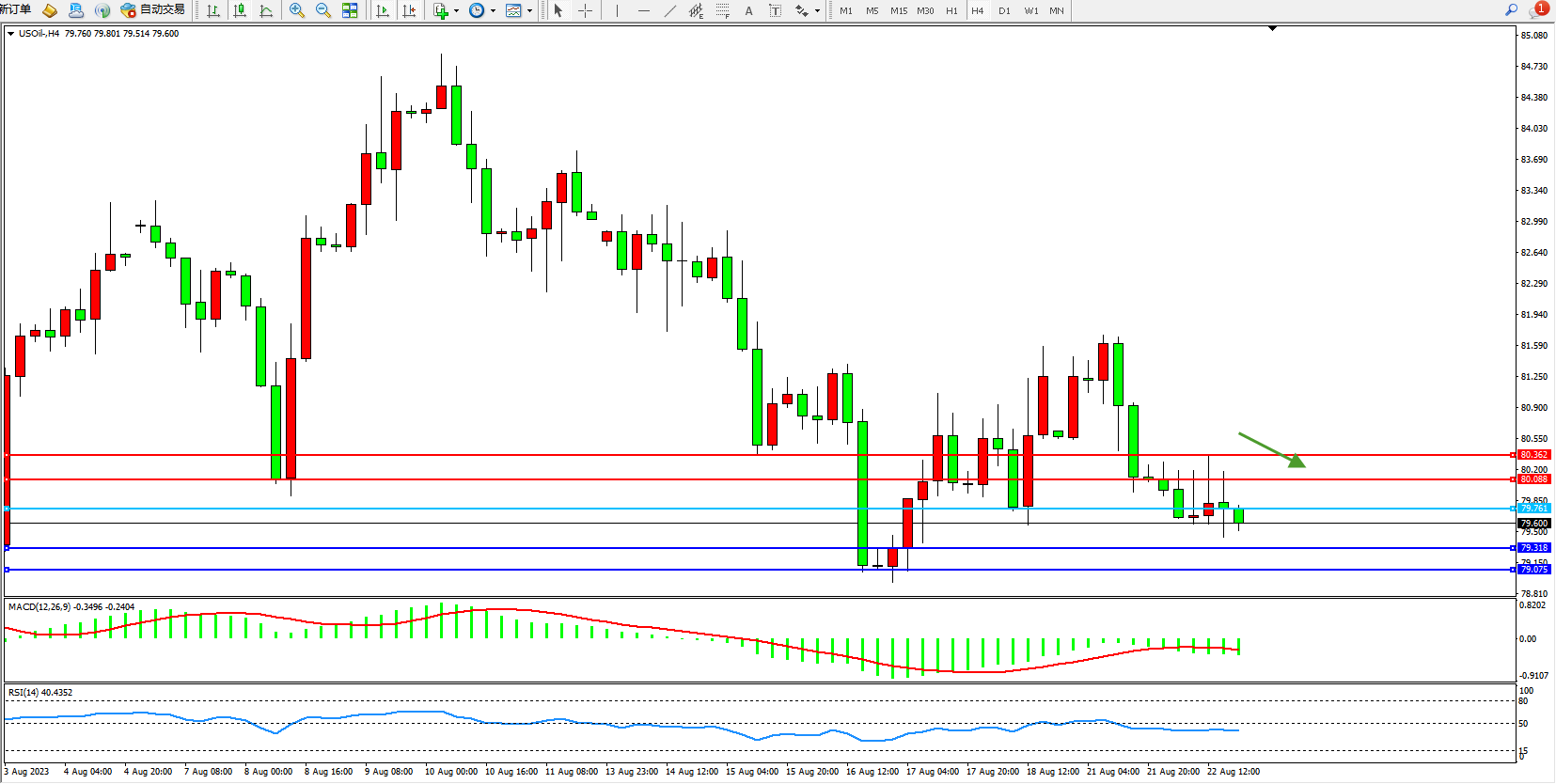
Task: Toggle the 自动交易 auto trading button
Action: (x=152, y=10)
